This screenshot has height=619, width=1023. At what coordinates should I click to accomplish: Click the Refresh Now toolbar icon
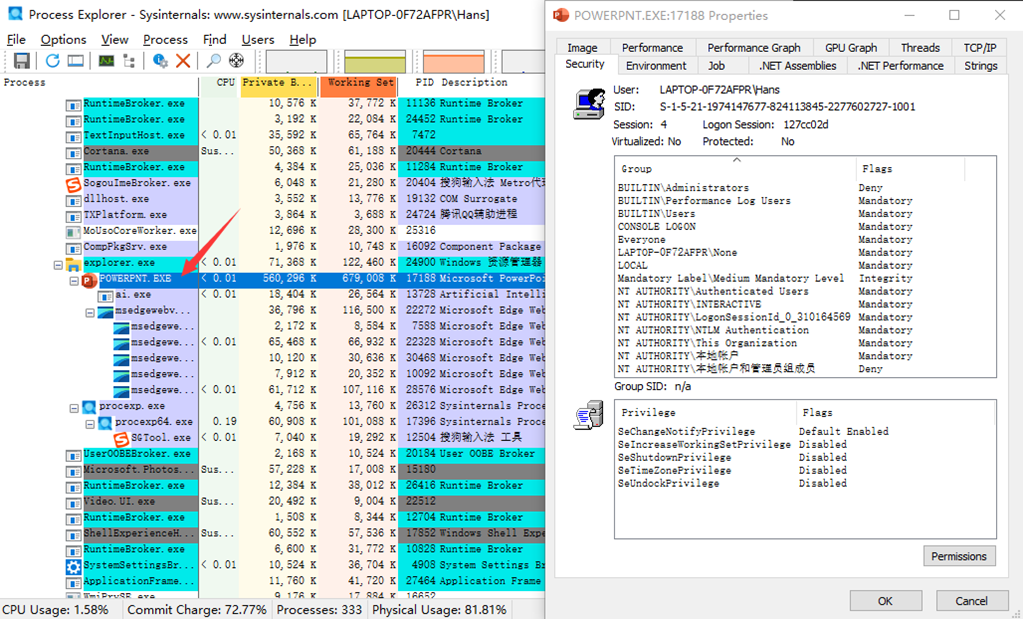(x=53, y=61)
